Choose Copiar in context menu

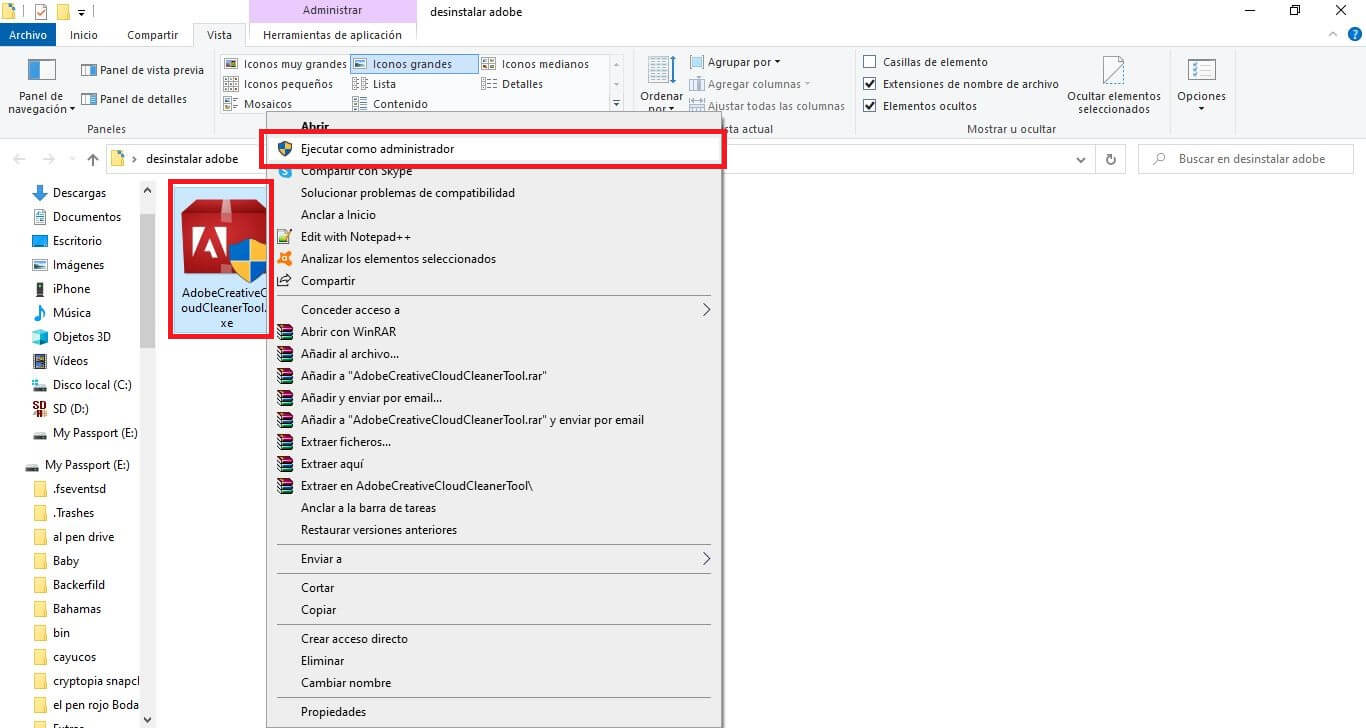coord(318,610)
